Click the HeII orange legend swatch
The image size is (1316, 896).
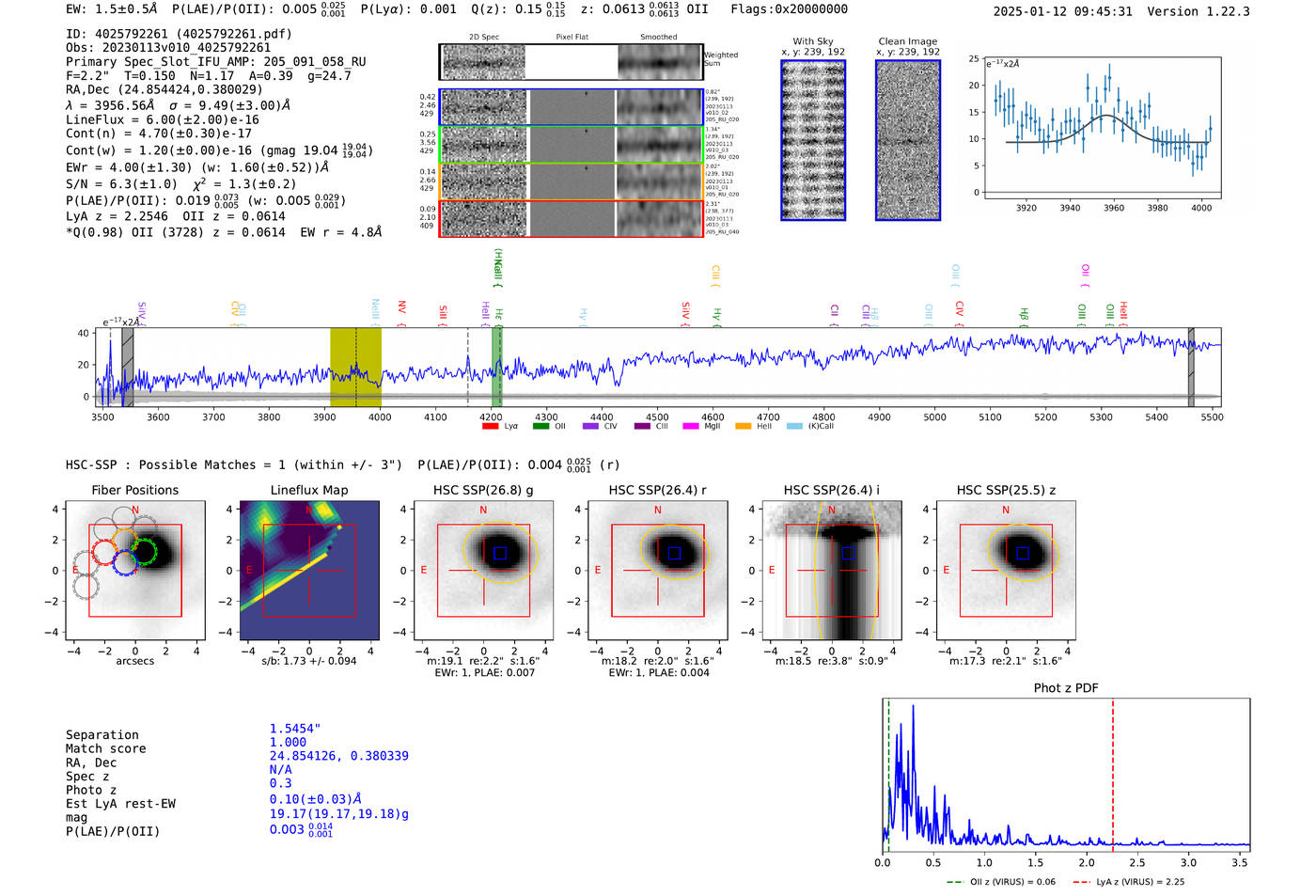[x=743, y=426]
